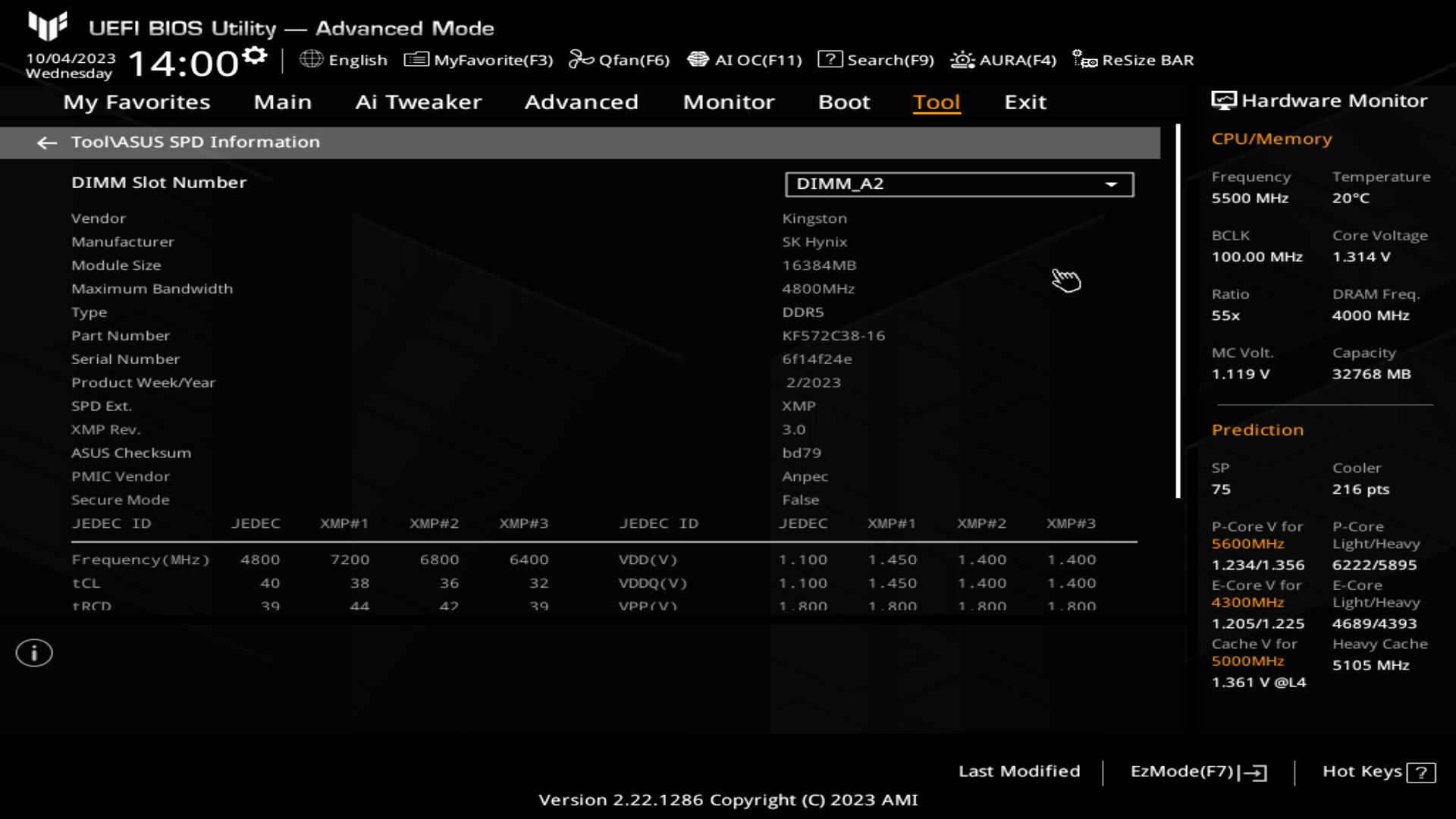Click XMP Rev. 3.0 value

[x=793, y=430]
